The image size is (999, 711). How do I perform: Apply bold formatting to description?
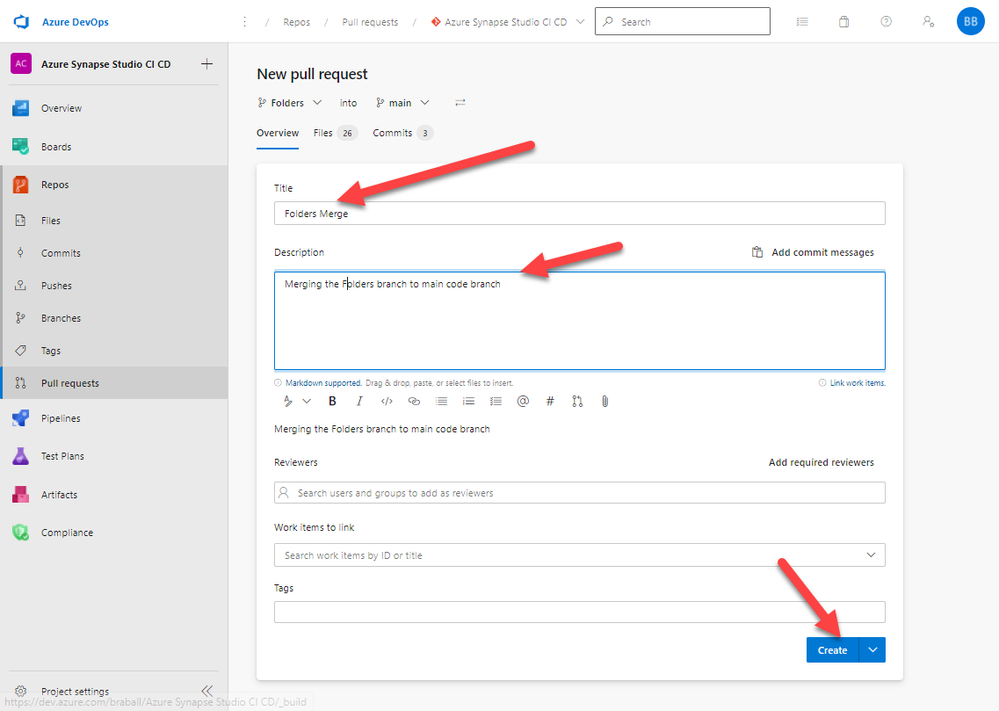(332, 401)
